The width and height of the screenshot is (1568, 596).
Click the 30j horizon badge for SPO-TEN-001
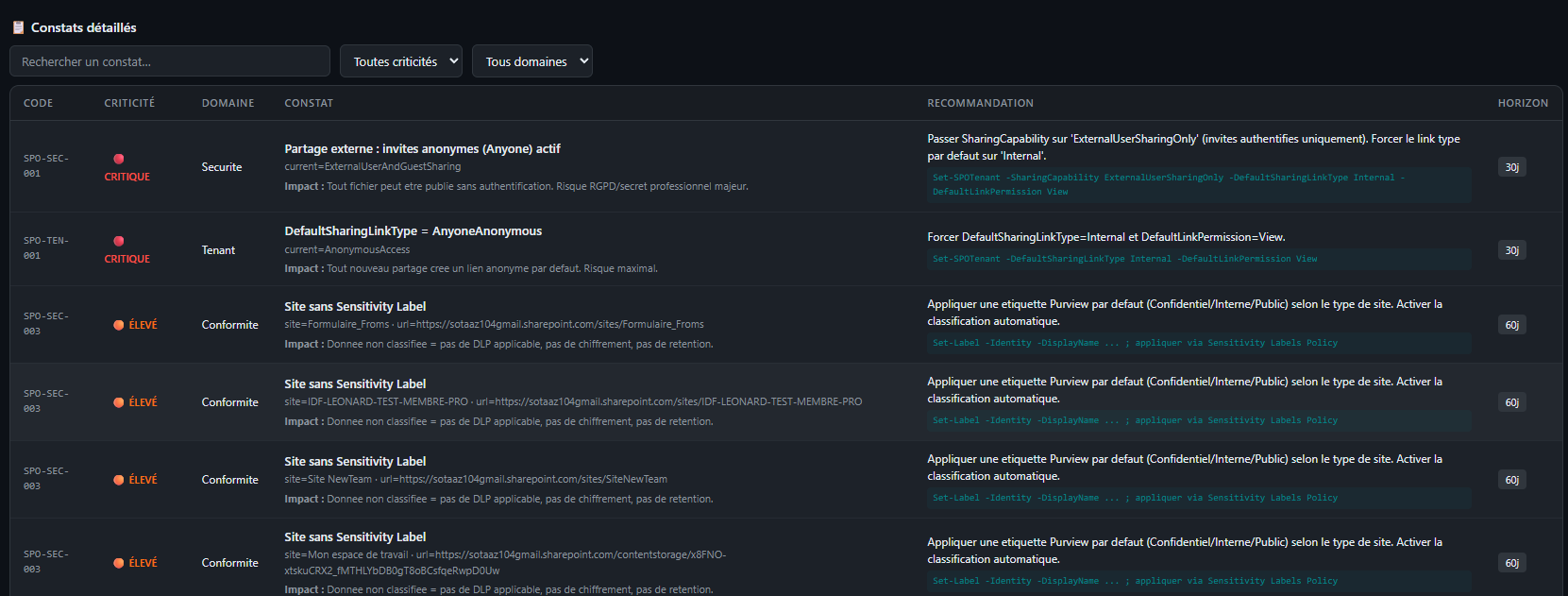point(1511,250)
